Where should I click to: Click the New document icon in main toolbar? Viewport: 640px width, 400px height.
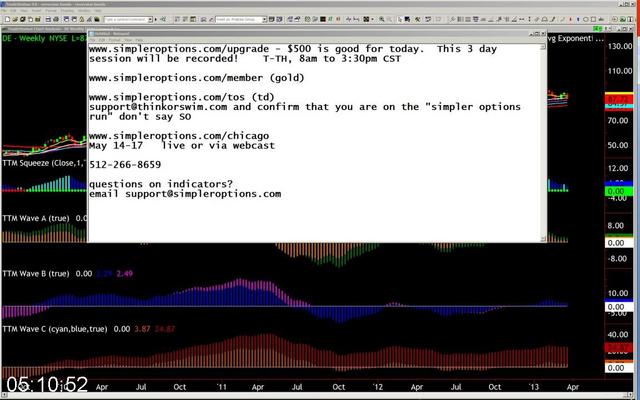coord(7,19)
